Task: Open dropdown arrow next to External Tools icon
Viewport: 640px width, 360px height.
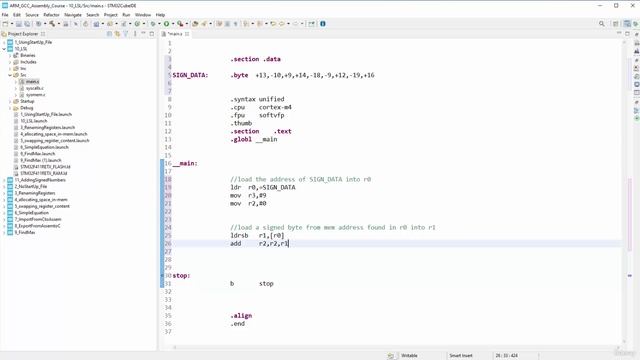Action: tap(187, 24)
